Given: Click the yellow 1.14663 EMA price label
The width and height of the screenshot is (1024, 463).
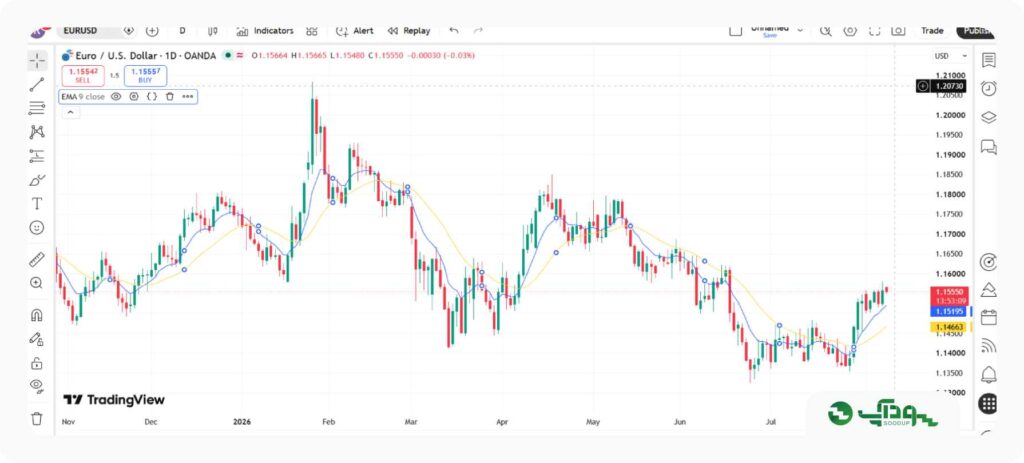Looking at the screenshot, I should click(950, 327).
